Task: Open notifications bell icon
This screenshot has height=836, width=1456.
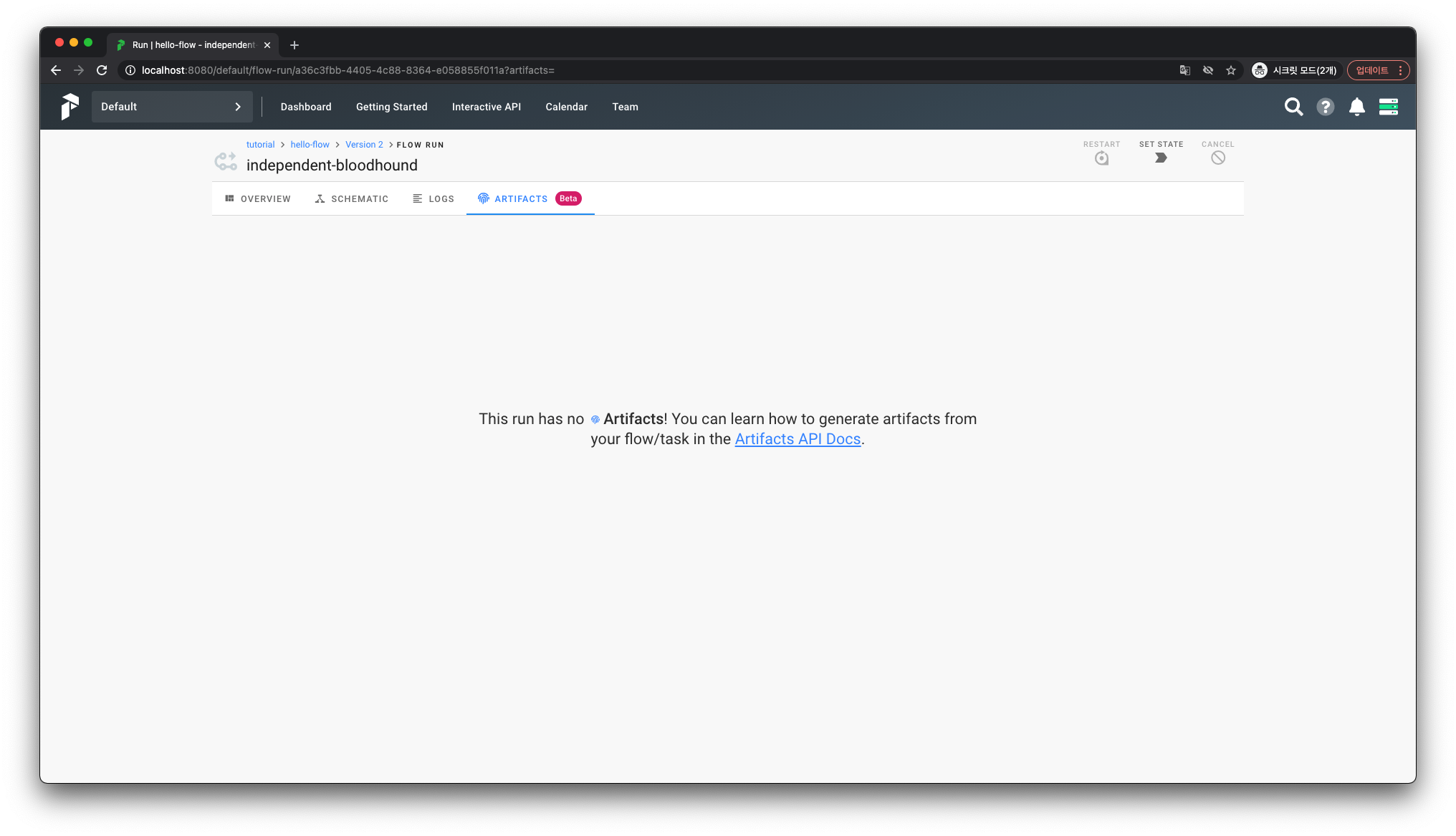Action: pos(1356,107)
